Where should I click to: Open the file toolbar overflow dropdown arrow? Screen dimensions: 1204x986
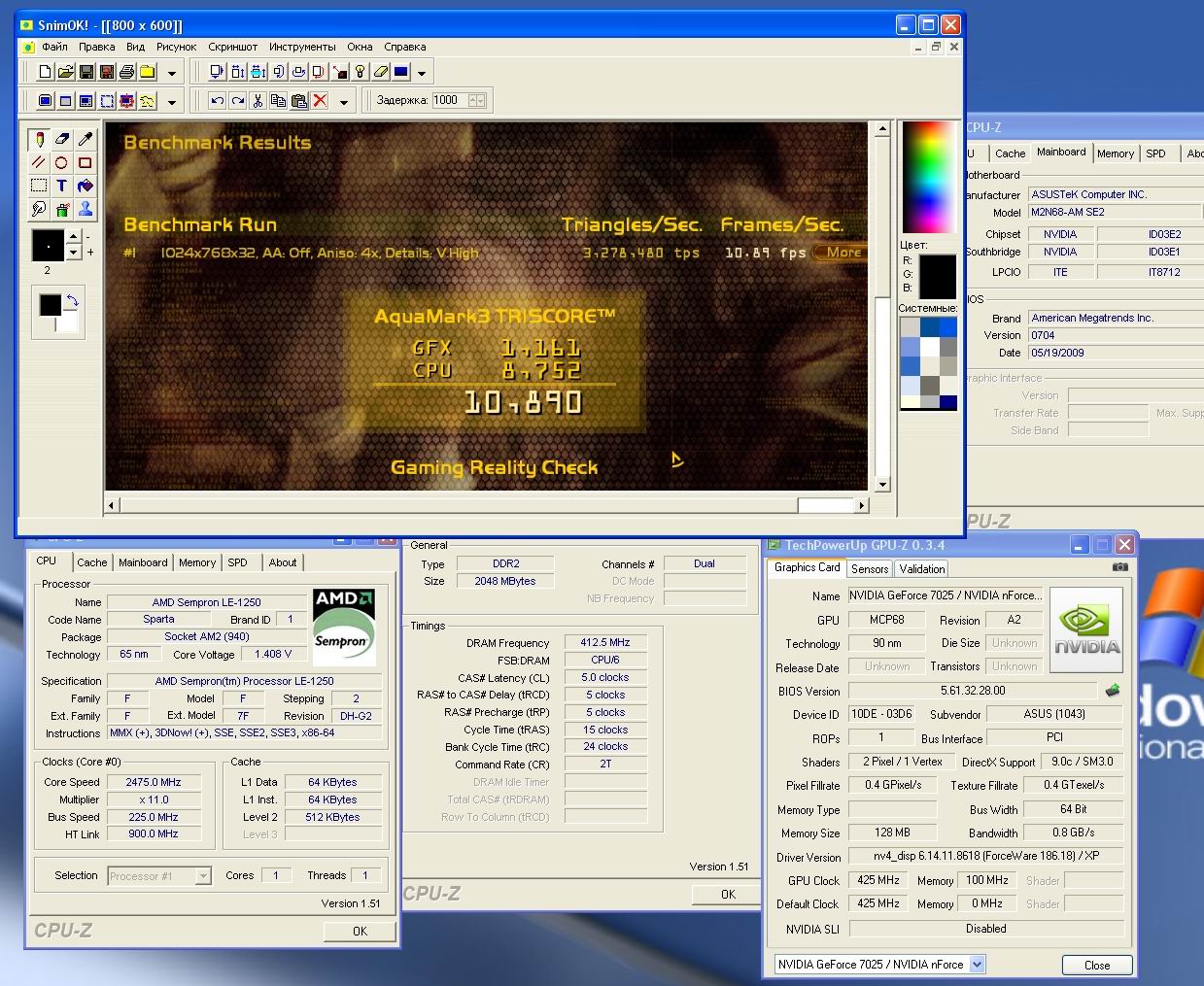pyautogui.click(x=172, y=73)
